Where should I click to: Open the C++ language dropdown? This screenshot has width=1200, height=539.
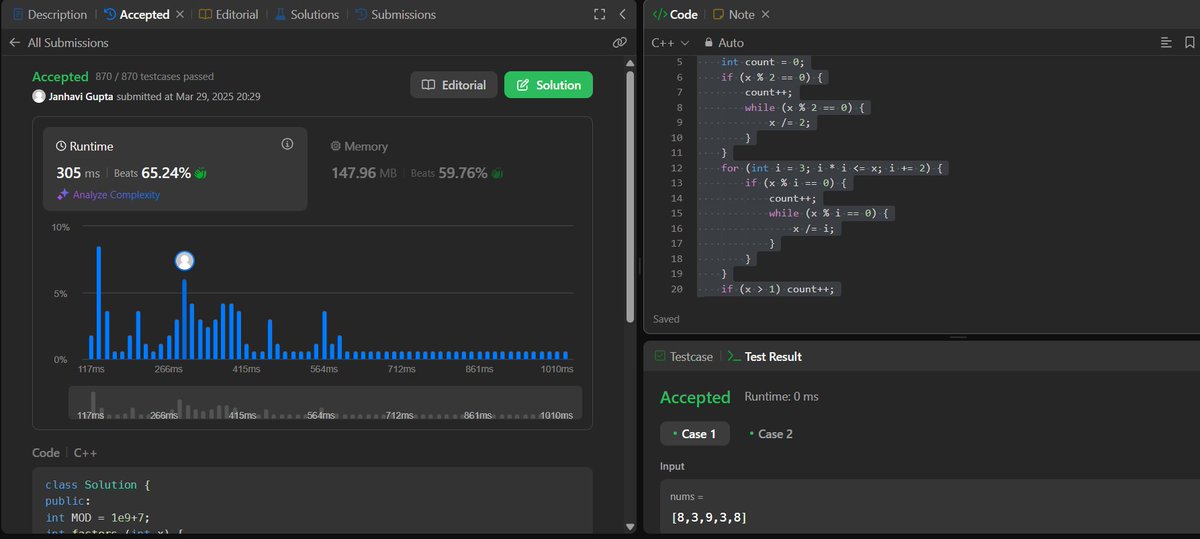670,43
